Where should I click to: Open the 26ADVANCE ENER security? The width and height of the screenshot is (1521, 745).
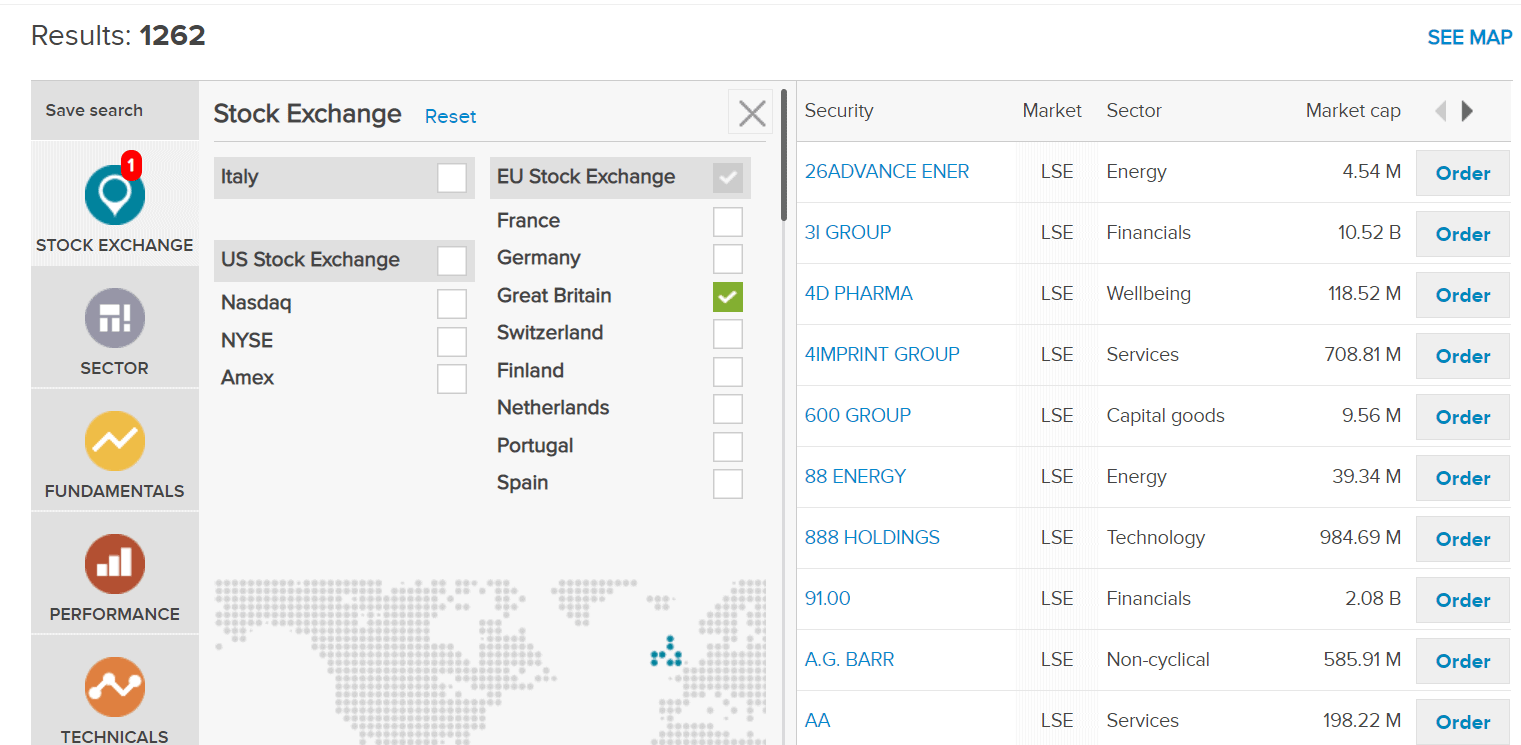point(887,171)
